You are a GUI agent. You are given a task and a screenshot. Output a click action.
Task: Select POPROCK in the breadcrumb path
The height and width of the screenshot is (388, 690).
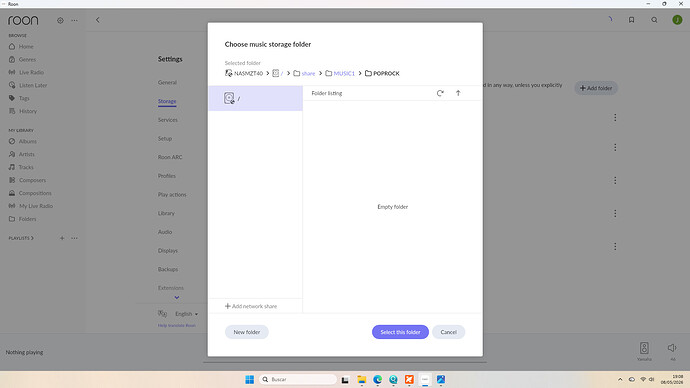tap(382, 73)
